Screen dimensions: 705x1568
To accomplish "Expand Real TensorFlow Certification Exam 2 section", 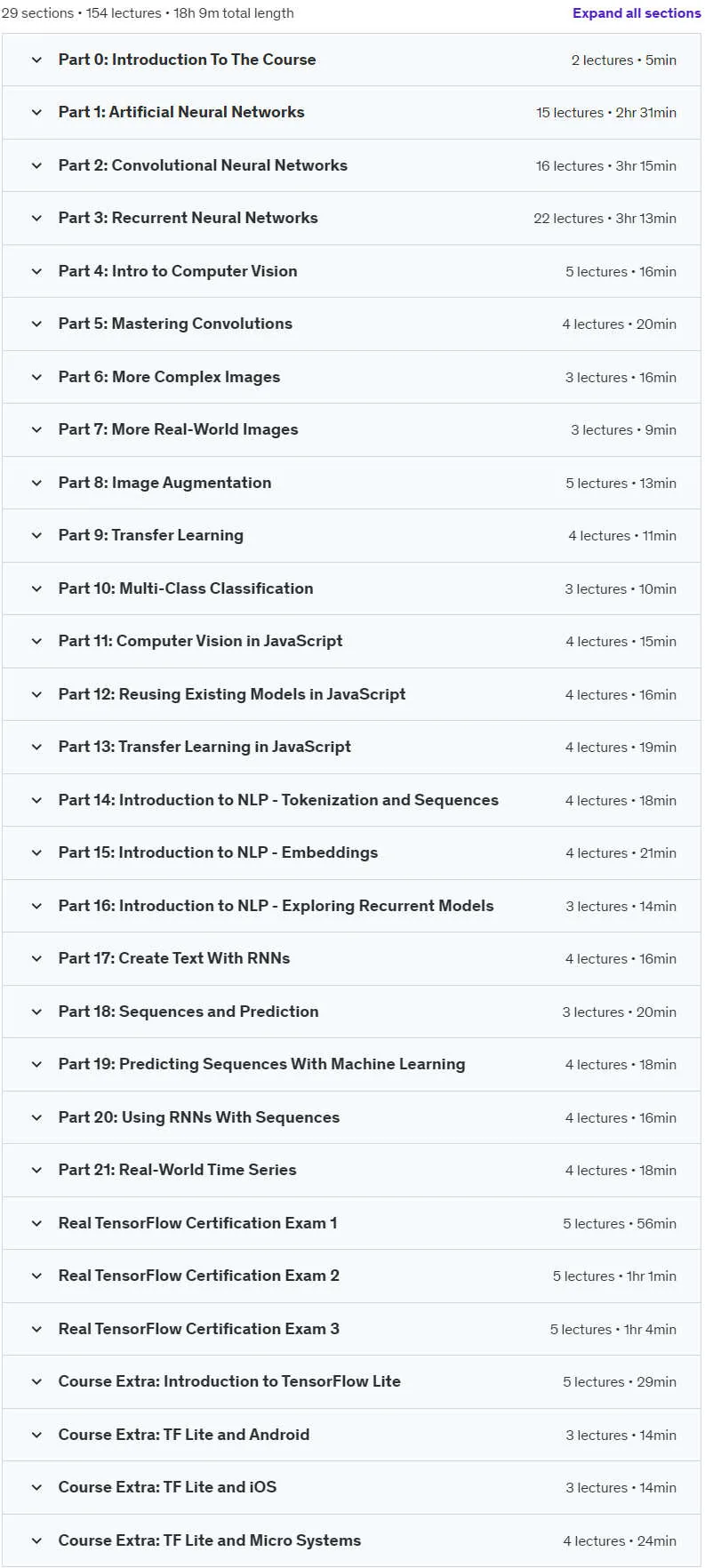I will [x=351, y=1276].
